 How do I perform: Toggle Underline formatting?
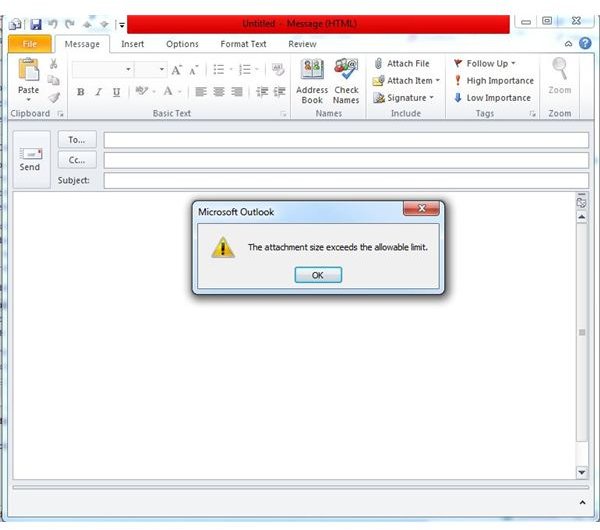116,92
